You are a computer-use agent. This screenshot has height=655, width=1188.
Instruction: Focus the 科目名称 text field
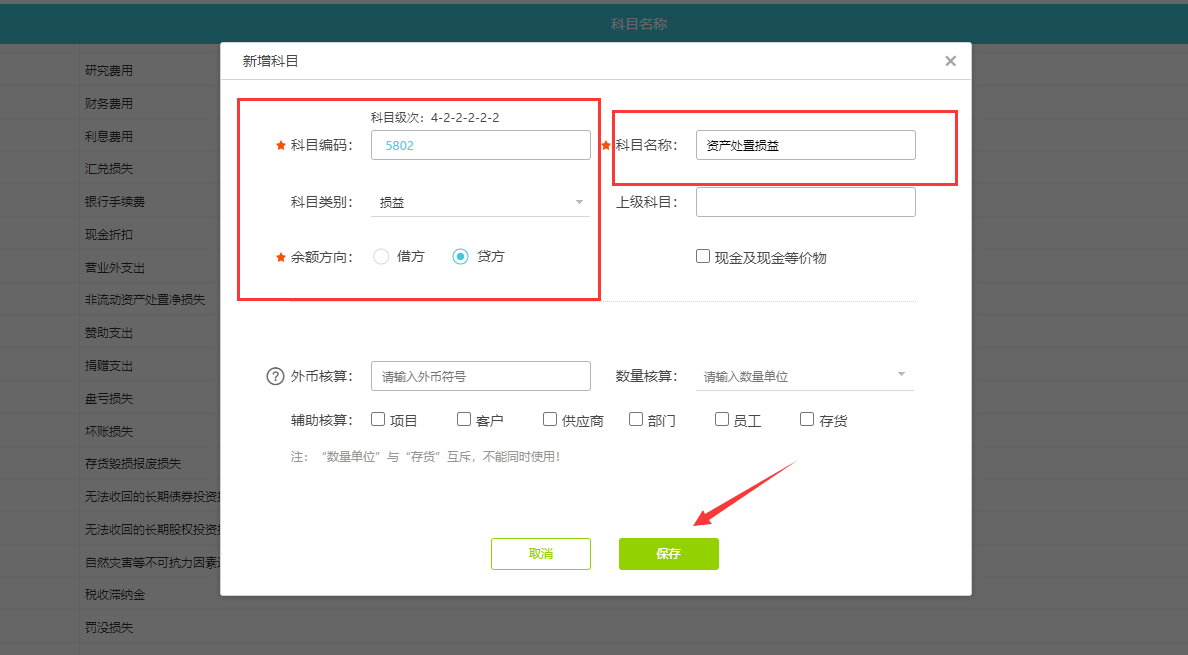[x=805, y=145]
